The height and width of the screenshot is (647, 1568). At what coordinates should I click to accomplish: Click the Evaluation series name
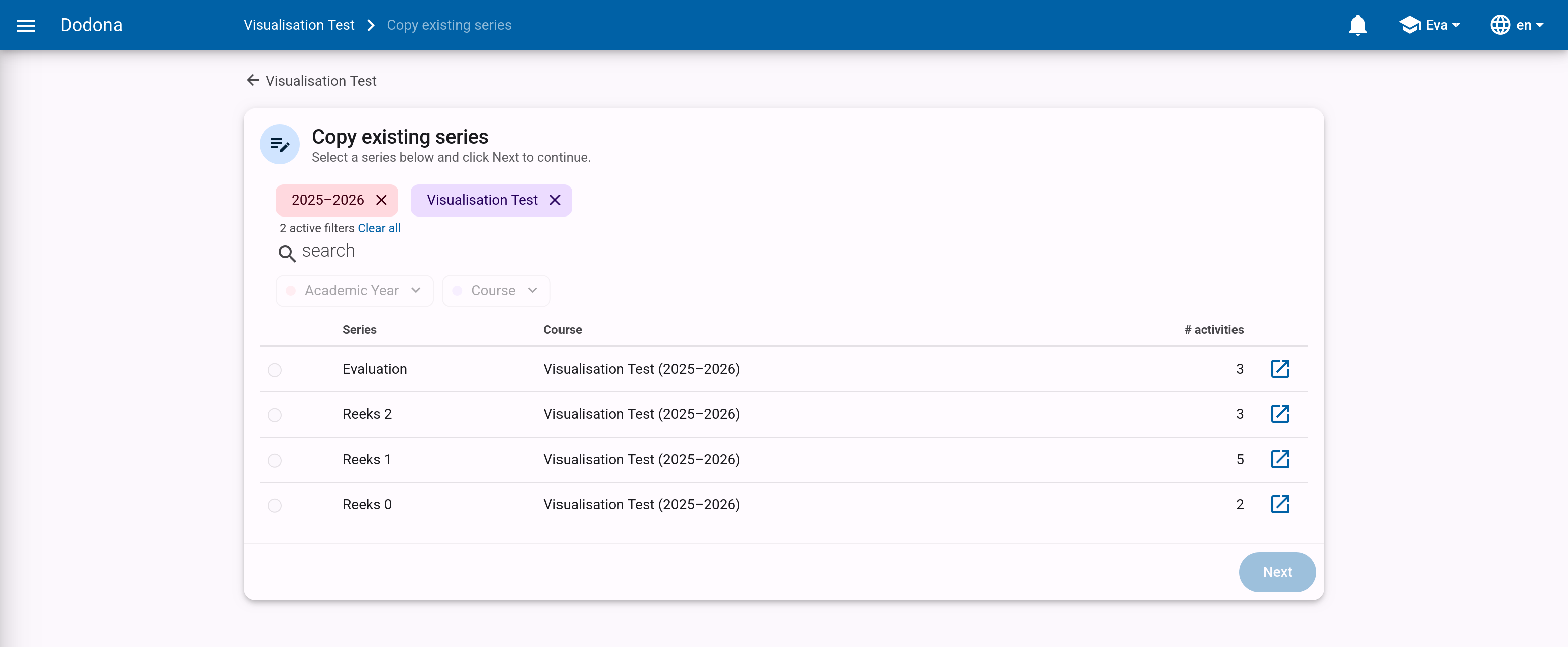click(x=374, y=369)
